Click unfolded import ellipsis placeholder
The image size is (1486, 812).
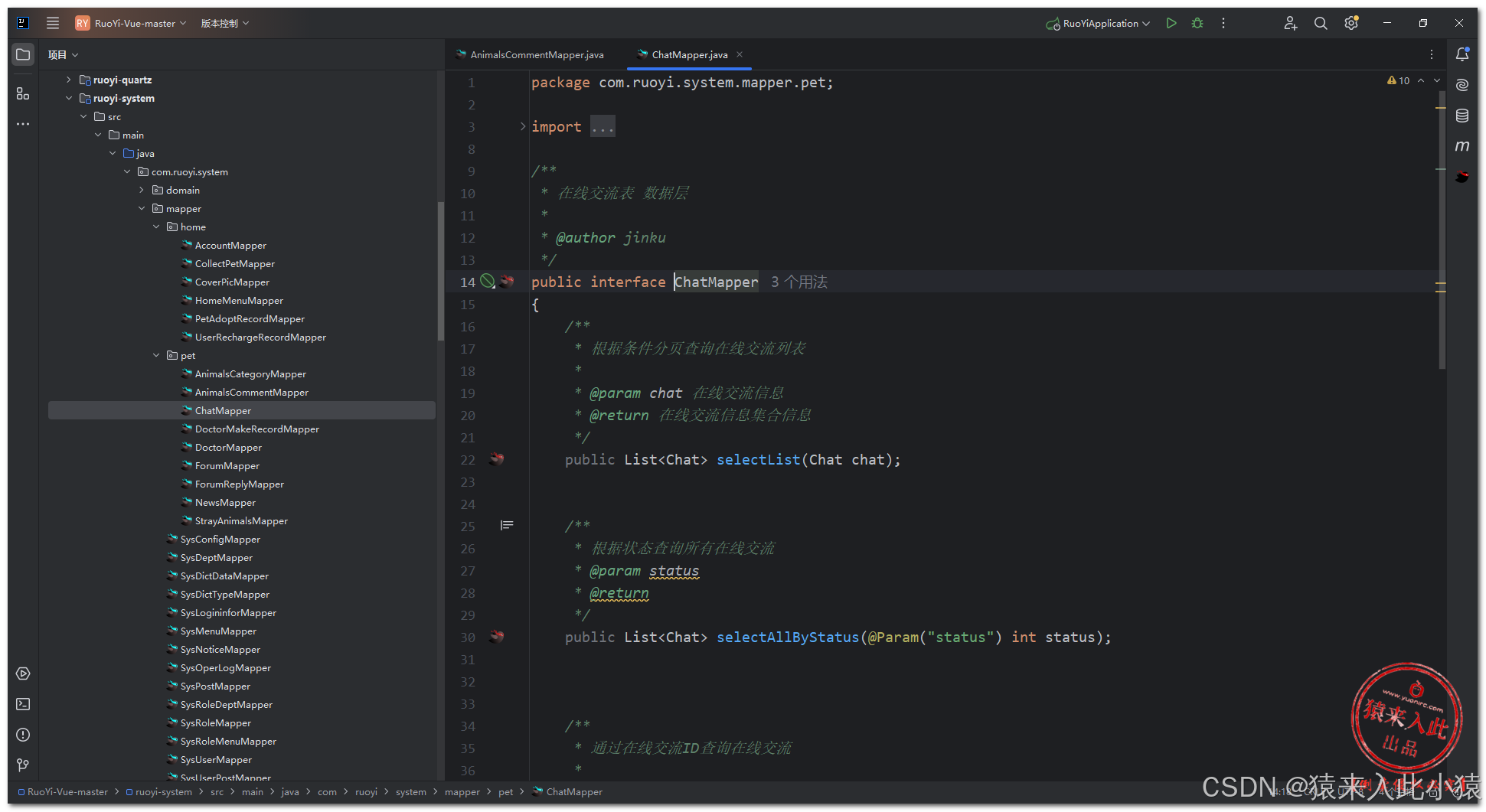point(603,126)
